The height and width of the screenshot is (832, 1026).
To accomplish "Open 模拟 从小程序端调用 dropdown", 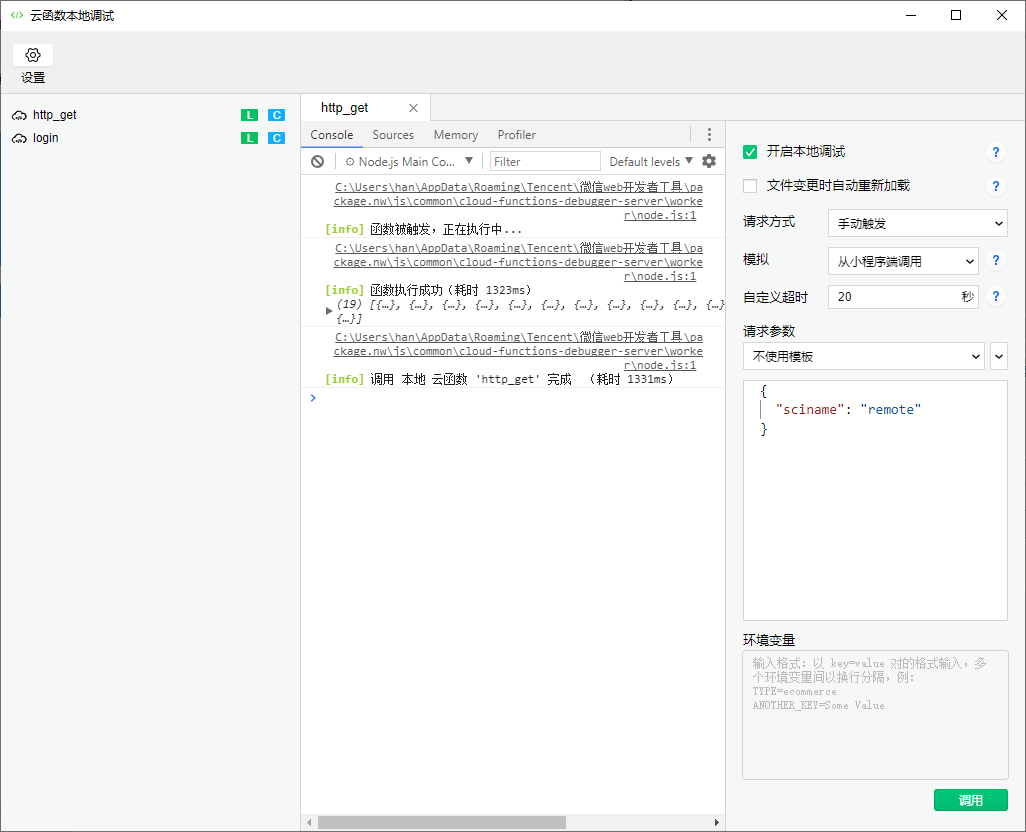I will 903,261.
